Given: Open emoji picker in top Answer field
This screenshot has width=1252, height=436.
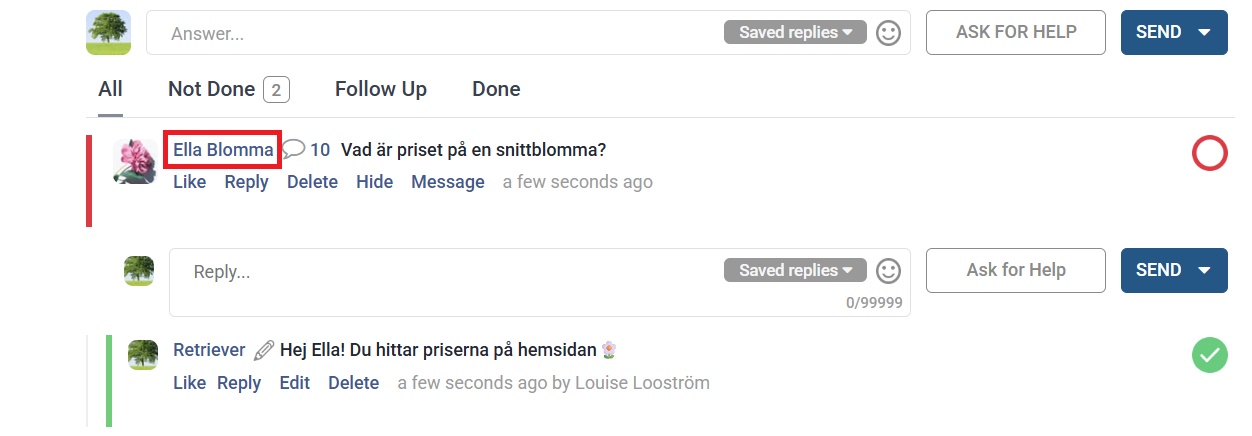Looking at the screenshot, I should coord(888,33).
